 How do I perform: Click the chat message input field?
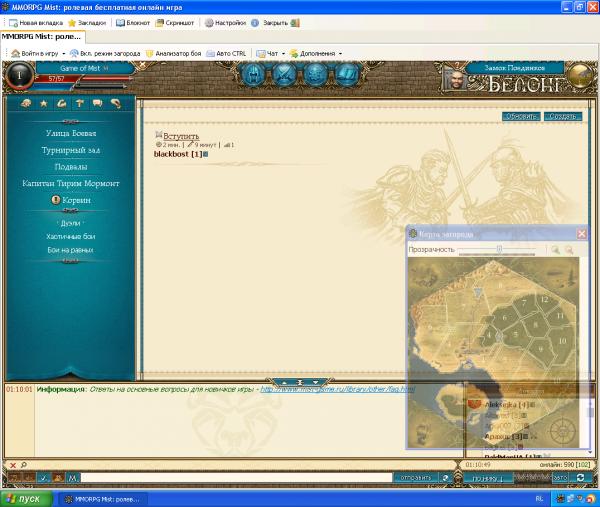236,478
